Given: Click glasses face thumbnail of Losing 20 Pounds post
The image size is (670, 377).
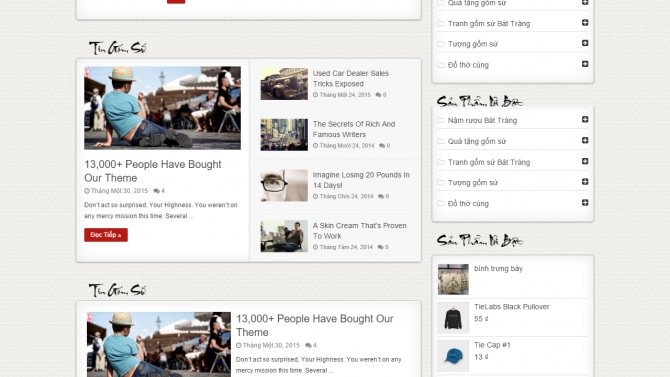Looking at the screenshot, I should [x=284, y=186].
